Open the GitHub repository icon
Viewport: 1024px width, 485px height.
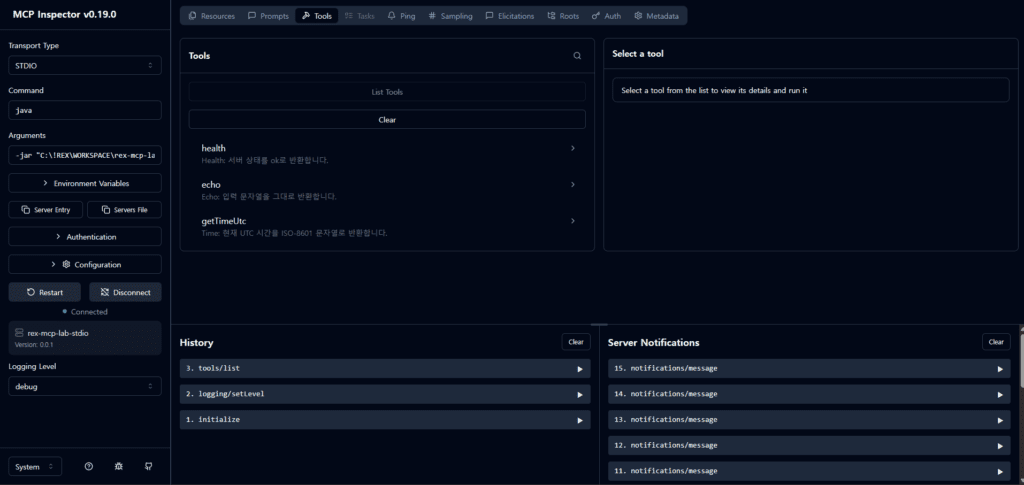click(148, 467)
